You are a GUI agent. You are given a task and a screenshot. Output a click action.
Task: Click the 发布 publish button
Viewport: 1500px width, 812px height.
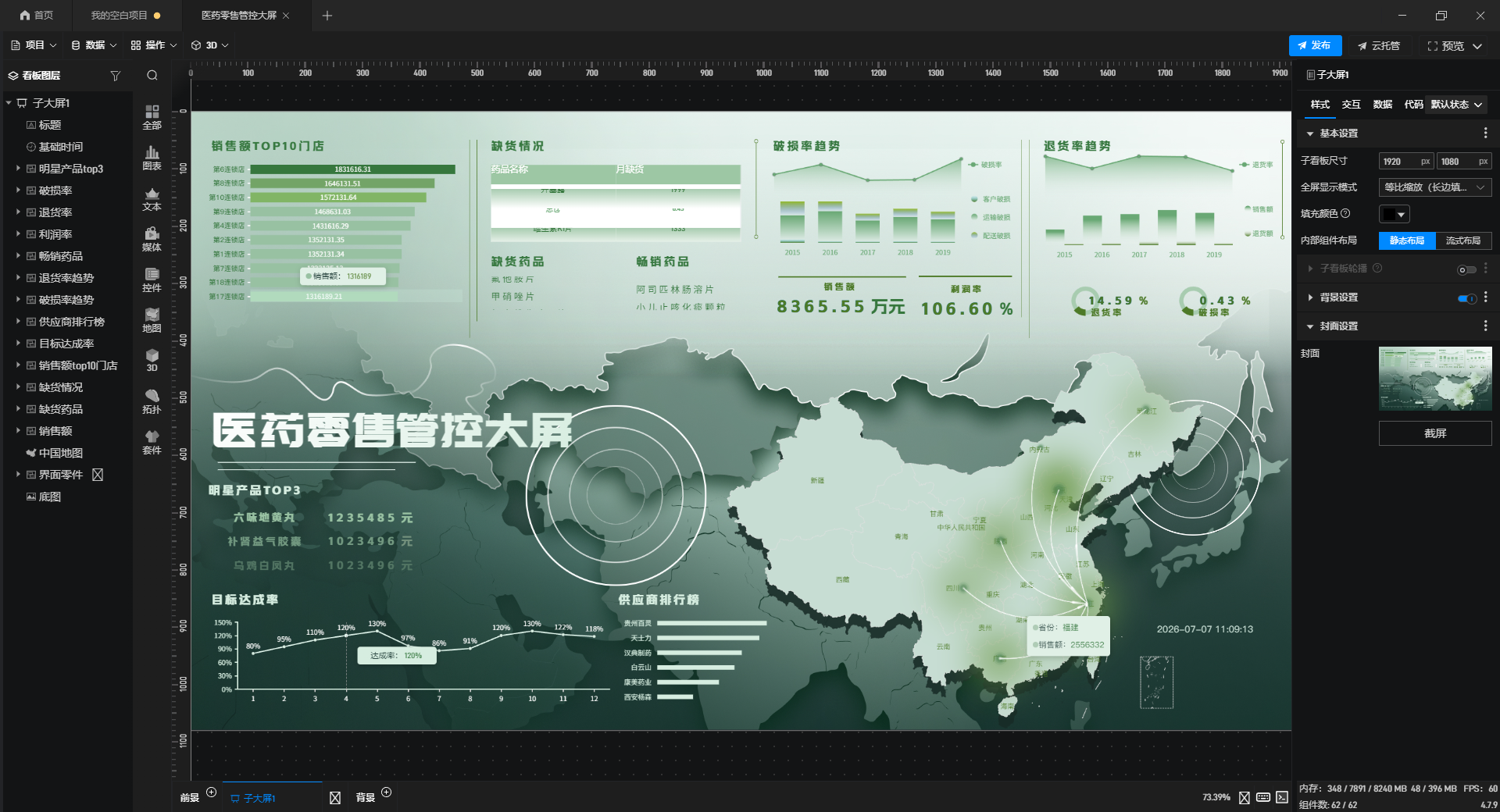pyautogui.click(x=1315, y=45)
